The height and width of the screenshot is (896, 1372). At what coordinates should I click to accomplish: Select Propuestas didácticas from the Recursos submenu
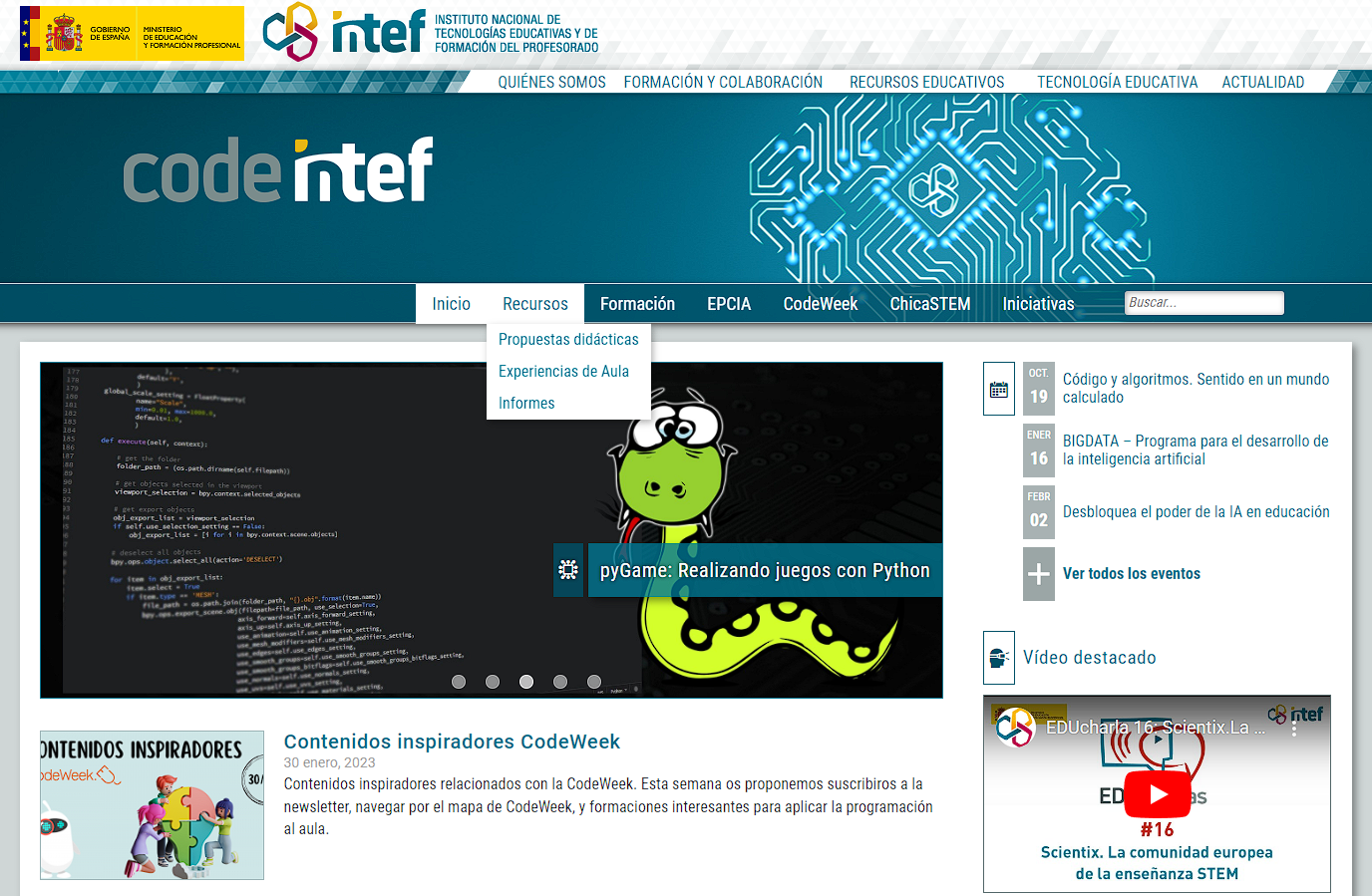pyautogui.click(x=568, y=340)
